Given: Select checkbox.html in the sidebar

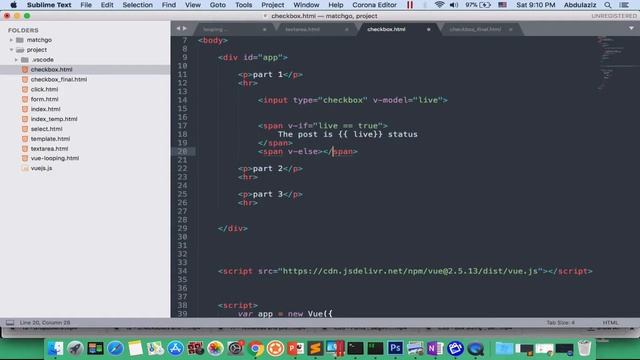Looking at the screenshot, I should [51, 69].
